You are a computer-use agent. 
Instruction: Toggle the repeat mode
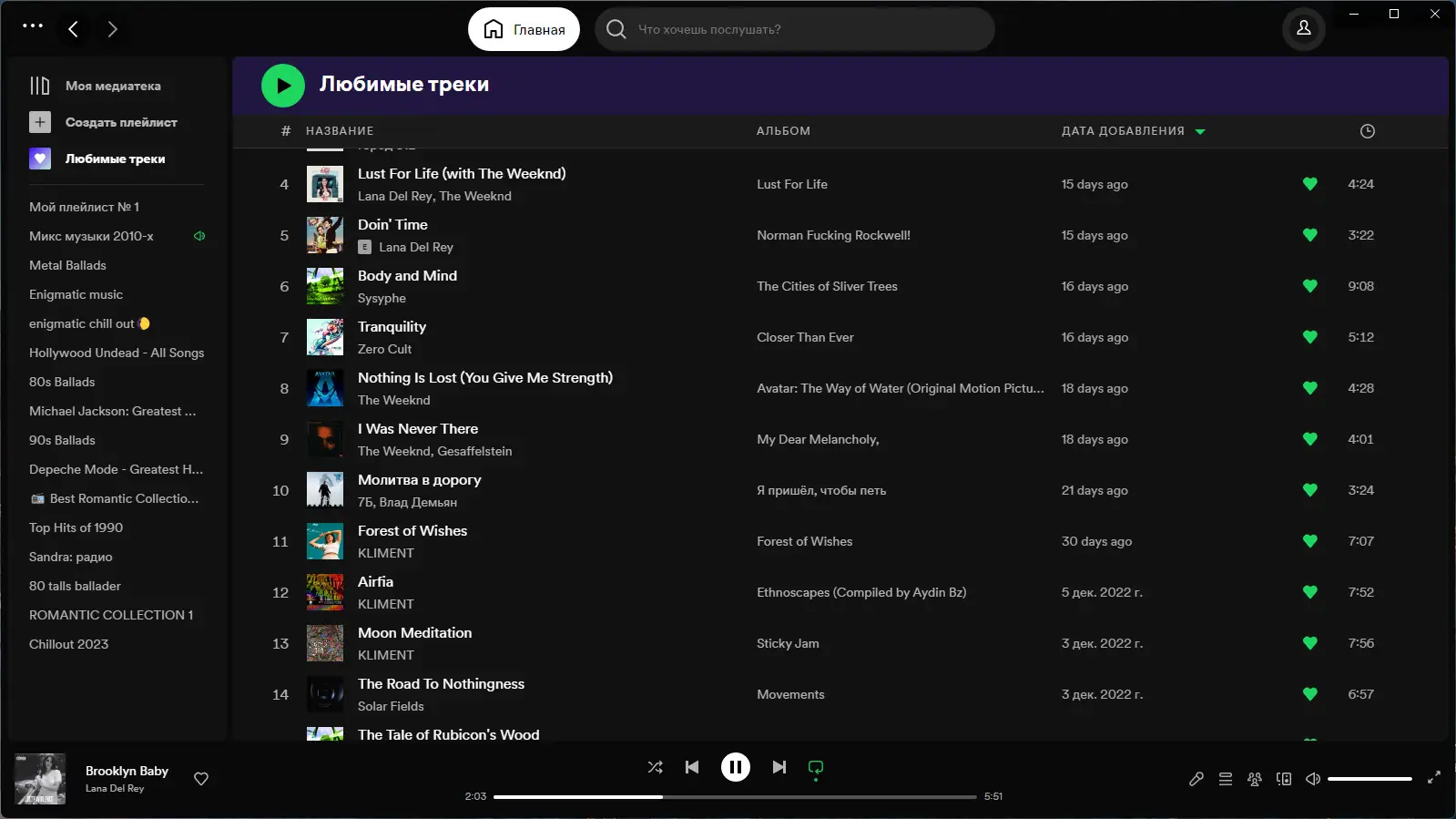pyautogui.click(x=816, y=767)
